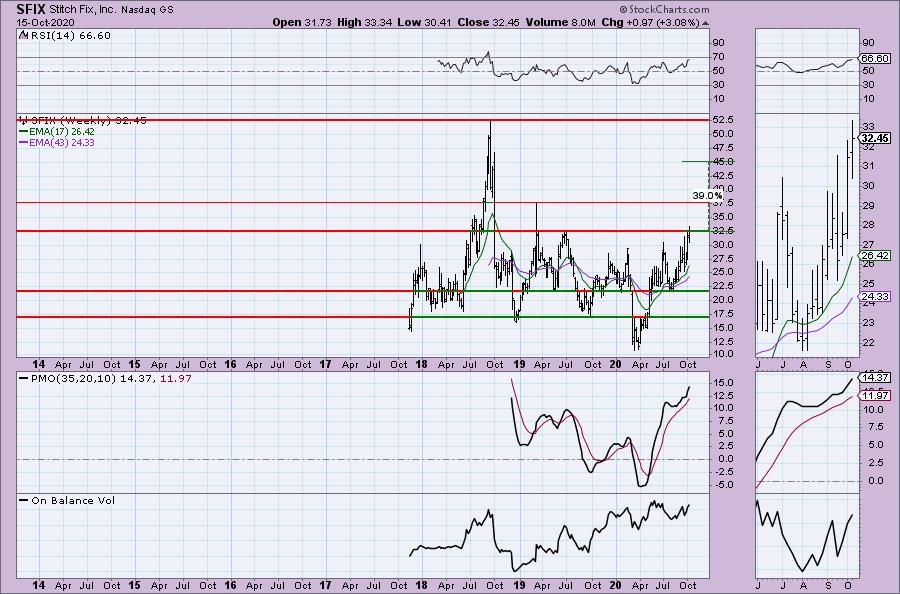Screen dimensions: 900x594
Task: Click the 24.33 EMA value tag on the right axis
Action: click(876, 297)
